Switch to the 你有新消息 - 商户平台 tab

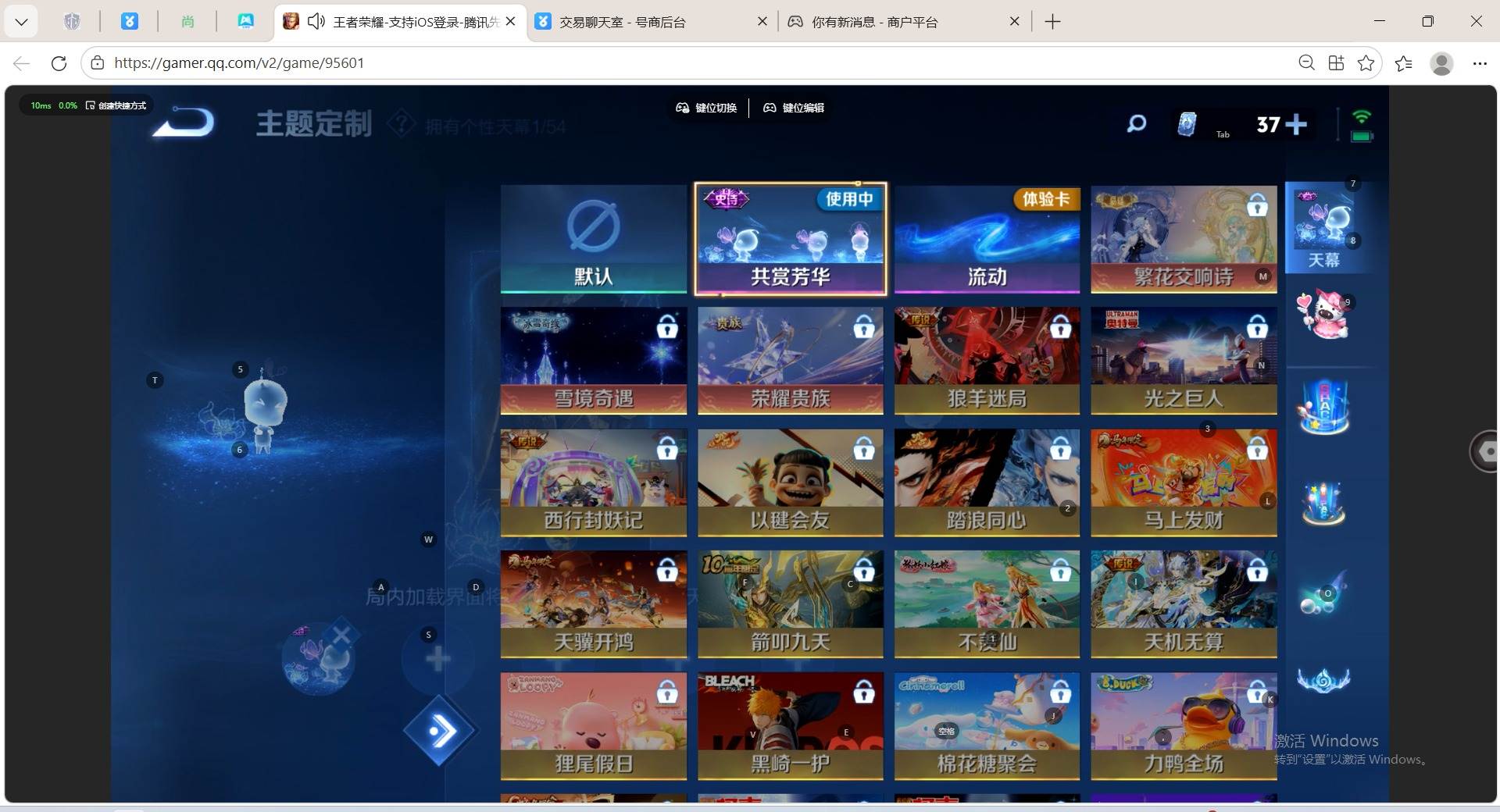(903, 22)
